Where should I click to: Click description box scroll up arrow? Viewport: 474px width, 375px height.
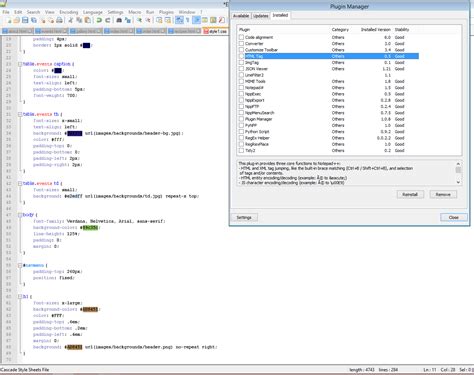pyautogui.click(x=458, y=164)
